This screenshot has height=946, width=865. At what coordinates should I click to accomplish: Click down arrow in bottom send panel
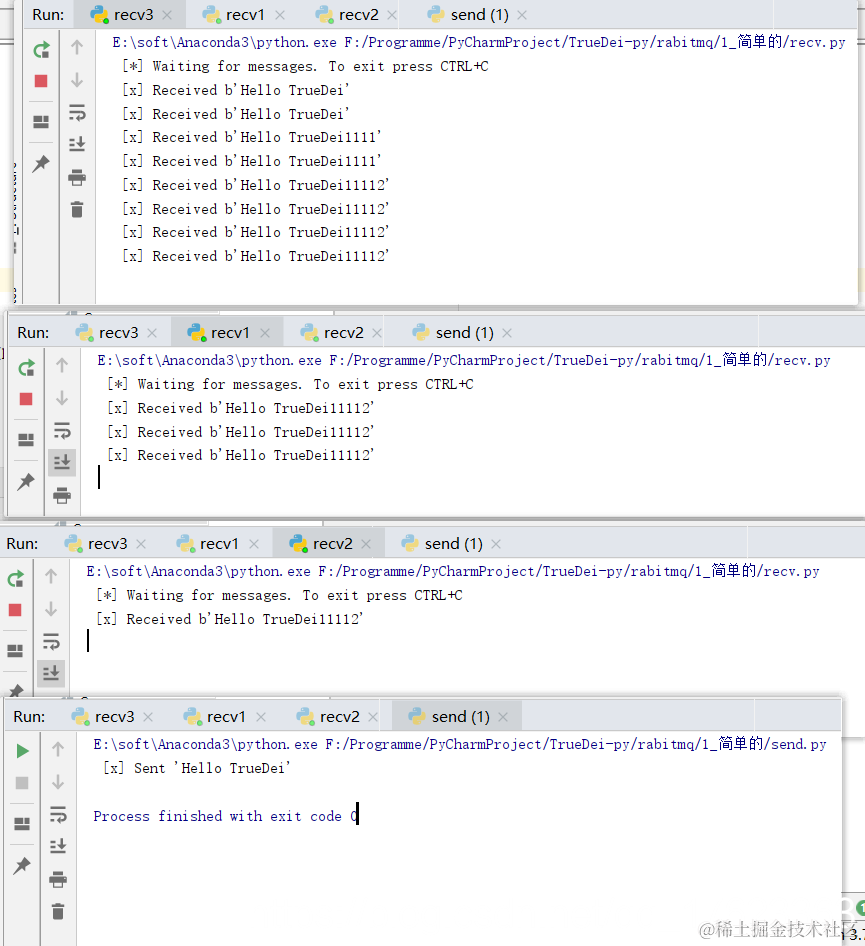pos(58,782)
